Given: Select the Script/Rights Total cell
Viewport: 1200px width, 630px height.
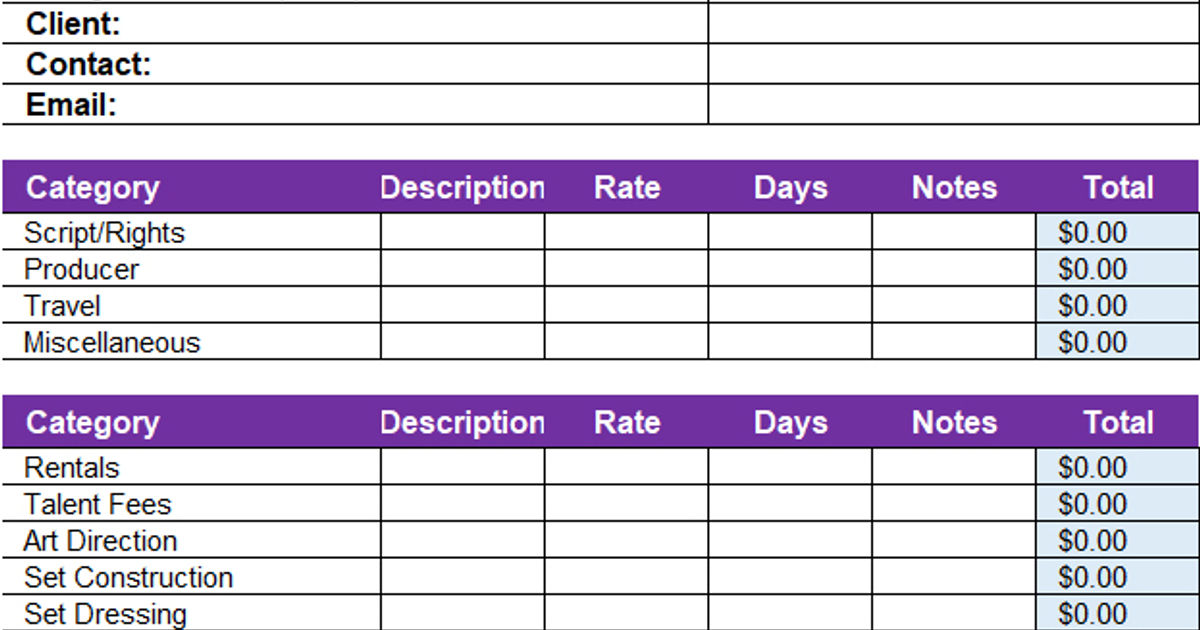Looking at the screenshot, I should 1117,233.
